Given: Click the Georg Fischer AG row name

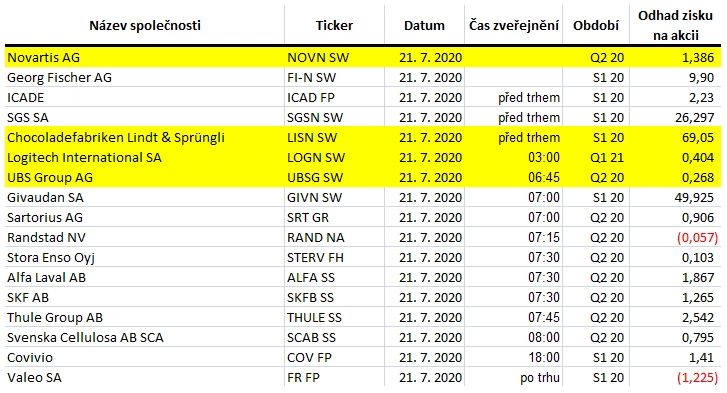Looking at the screenshot, I should [59, 77].
